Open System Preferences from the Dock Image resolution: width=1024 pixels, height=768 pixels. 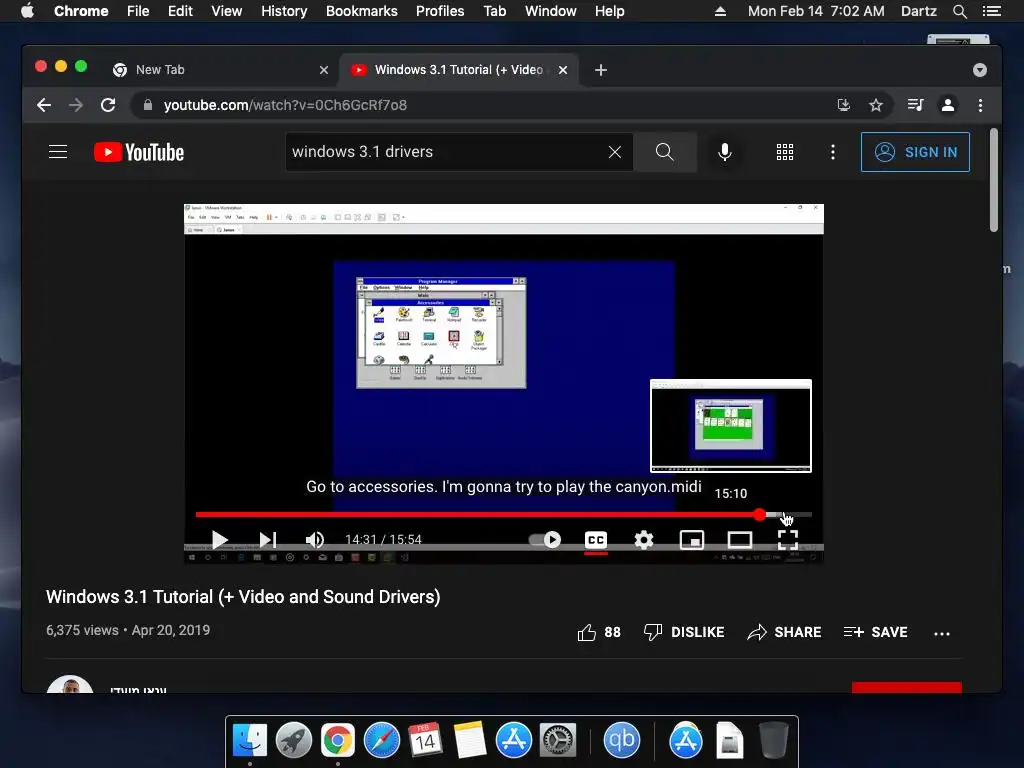coord(558,740)
